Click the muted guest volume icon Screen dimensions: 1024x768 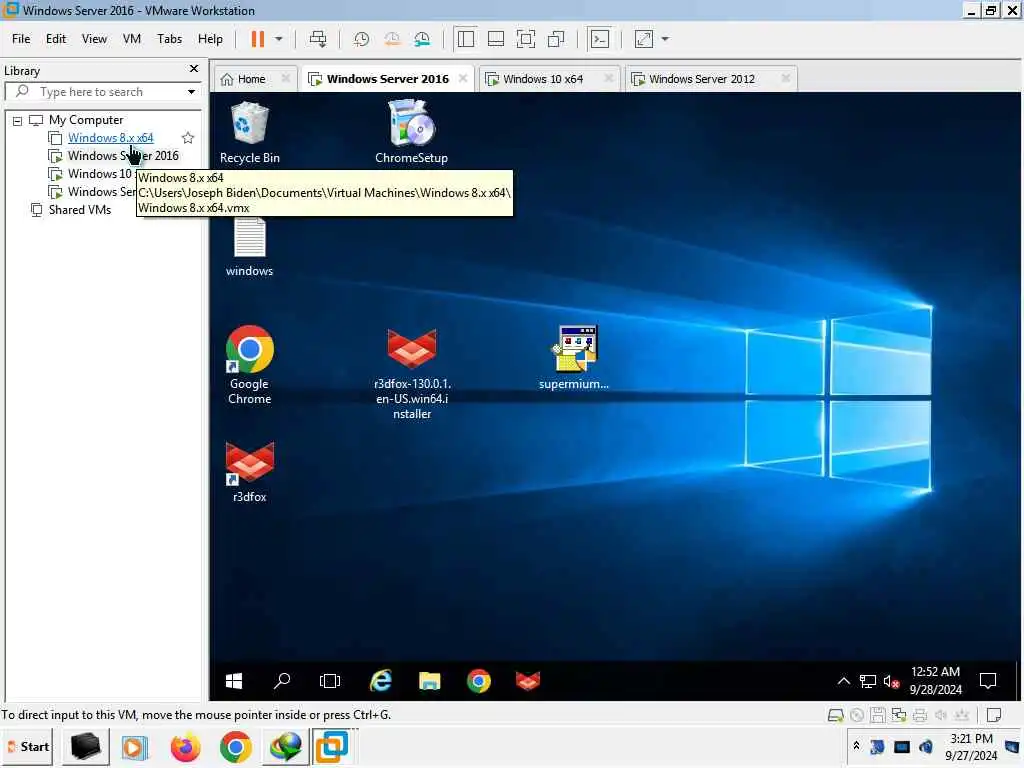(891, 682)
